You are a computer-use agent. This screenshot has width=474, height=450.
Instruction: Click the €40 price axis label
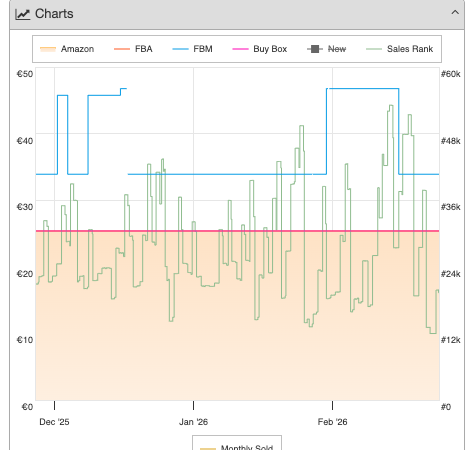point(25,141)
